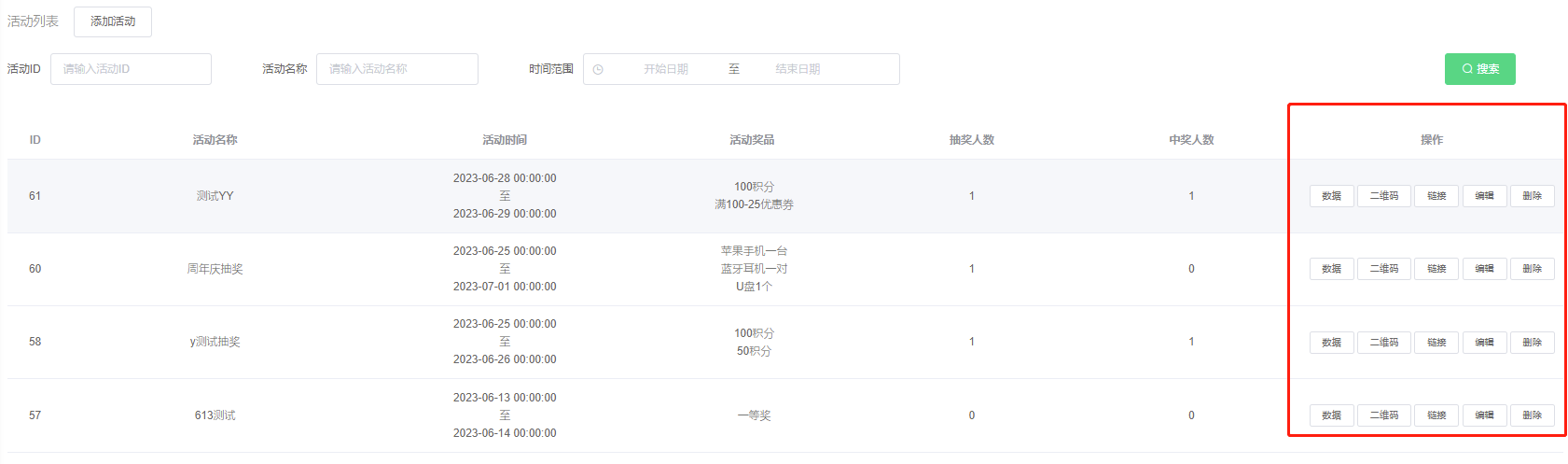Get 链接 for 613测试 activity

point(1436,415)
